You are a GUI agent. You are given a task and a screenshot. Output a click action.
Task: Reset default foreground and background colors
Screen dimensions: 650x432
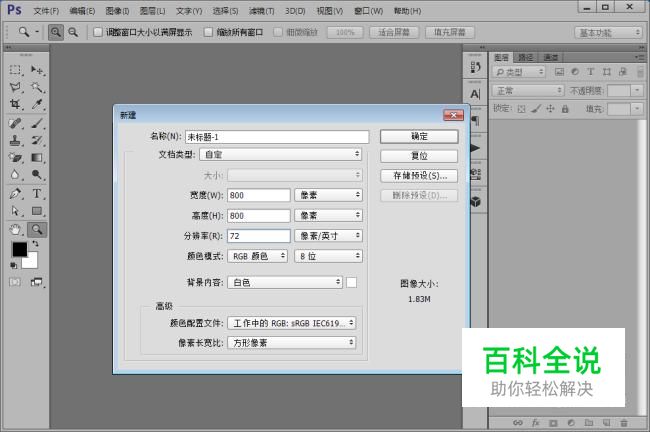[x=14, y=265]
